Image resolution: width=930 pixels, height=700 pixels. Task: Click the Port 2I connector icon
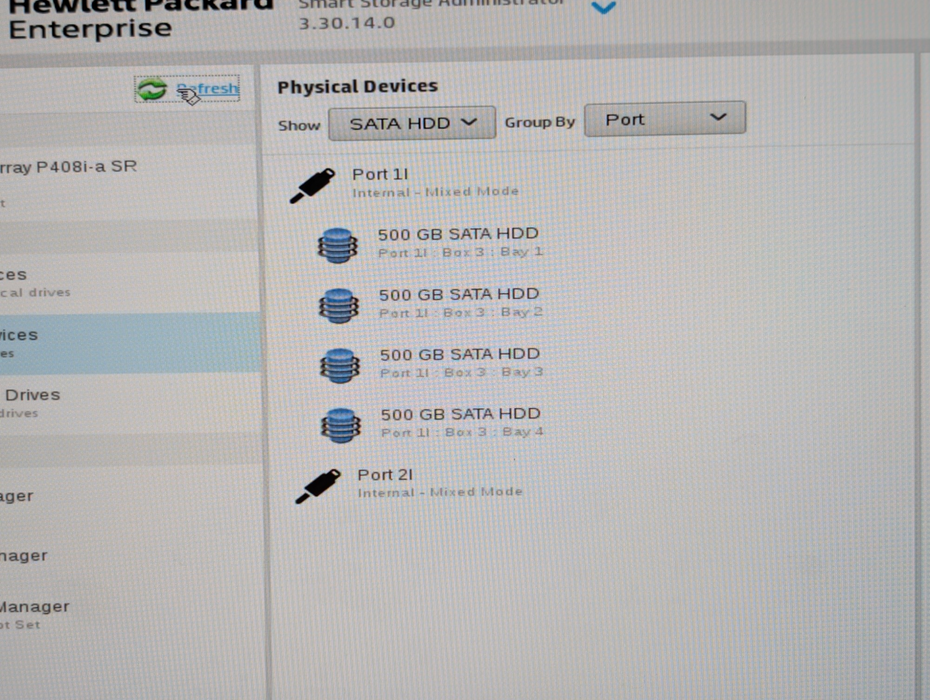(x=318, y=486)
